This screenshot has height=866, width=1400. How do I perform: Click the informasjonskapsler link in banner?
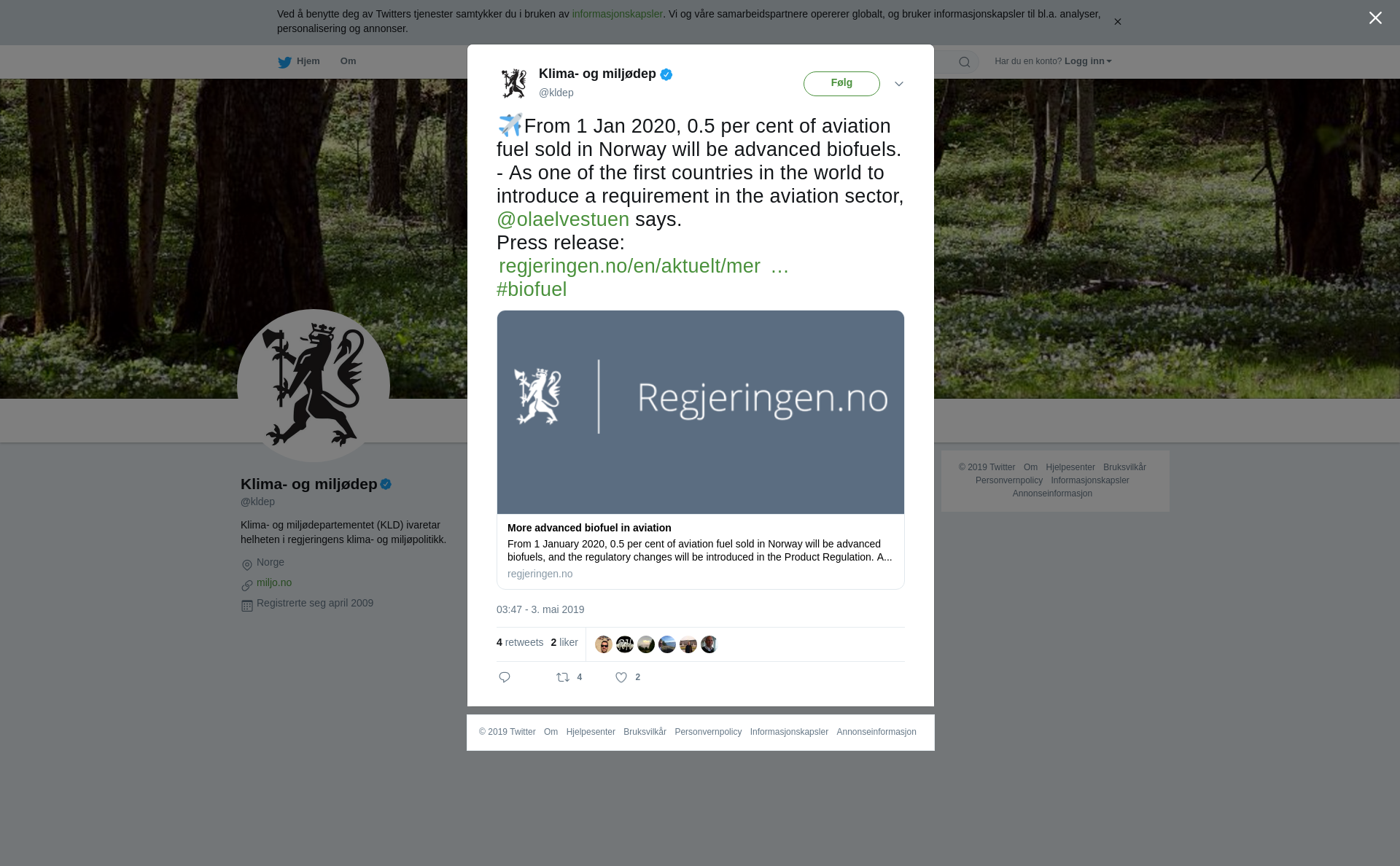coord(617,14)
